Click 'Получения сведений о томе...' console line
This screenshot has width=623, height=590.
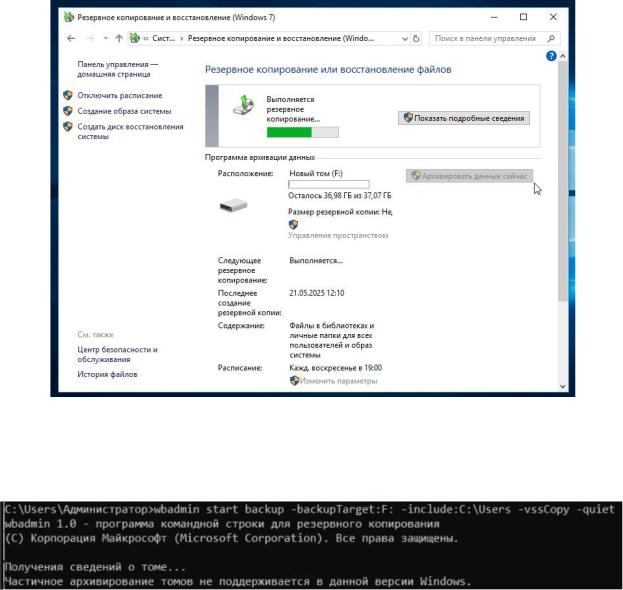[95, 567]
